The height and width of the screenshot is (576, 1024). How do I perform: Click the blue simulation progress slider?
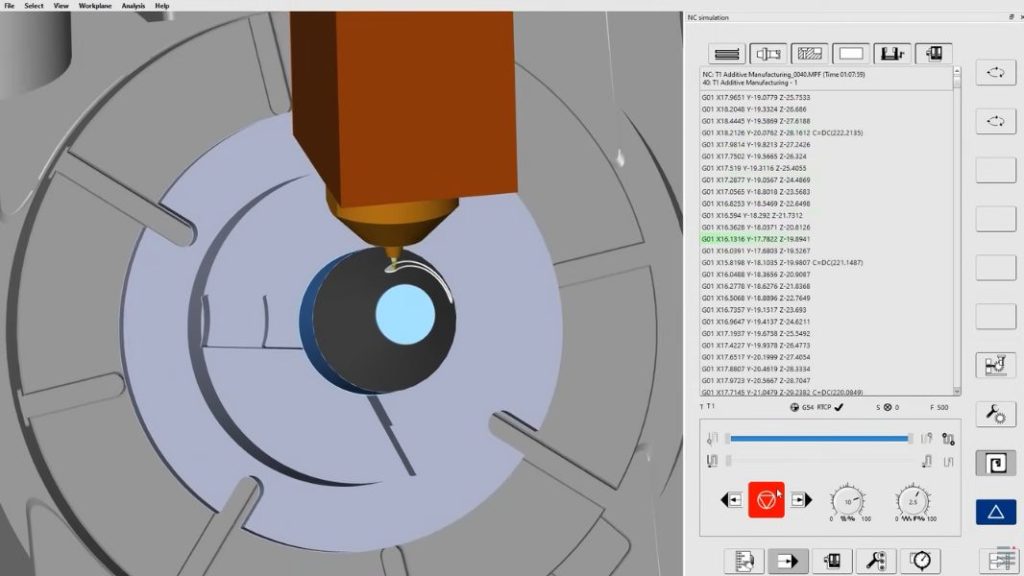(818, 438)
